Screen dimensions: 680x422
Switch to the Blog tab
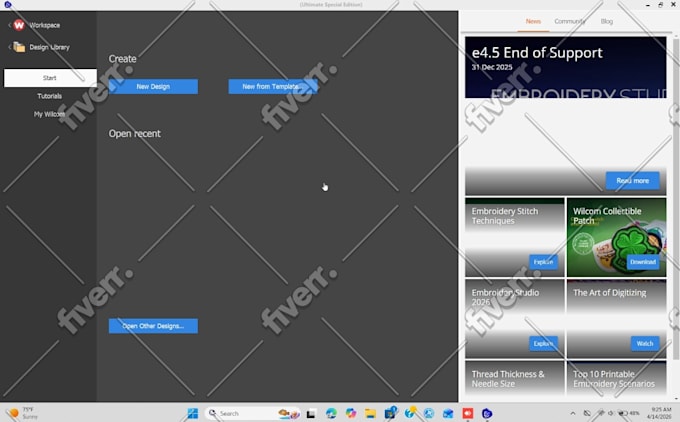point(607,21)
